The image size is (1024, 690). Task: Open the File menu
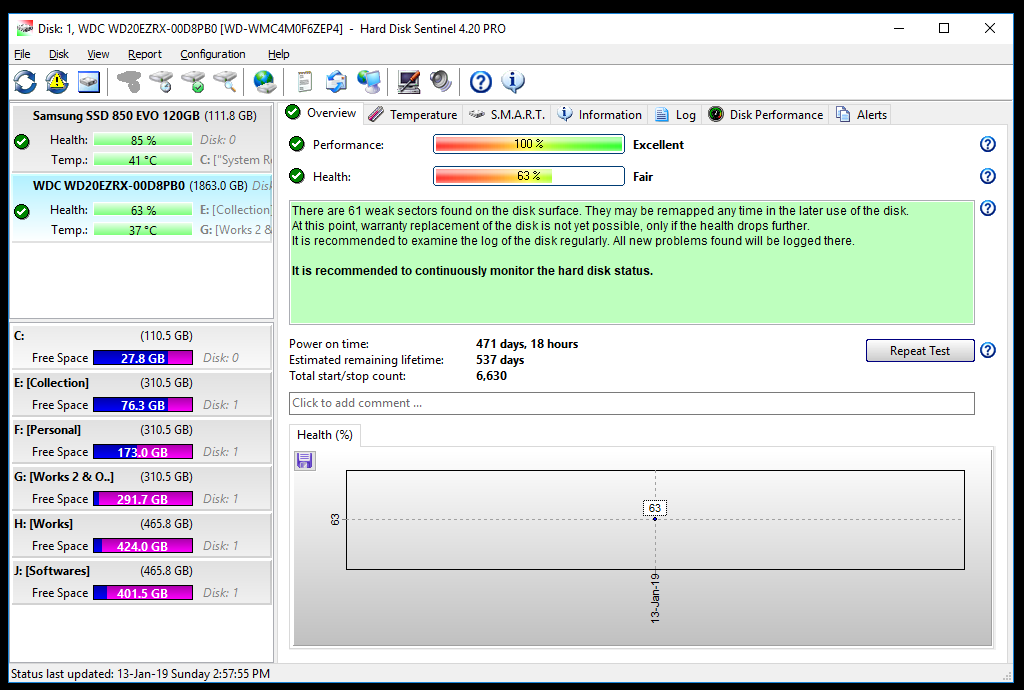[22, 54]
